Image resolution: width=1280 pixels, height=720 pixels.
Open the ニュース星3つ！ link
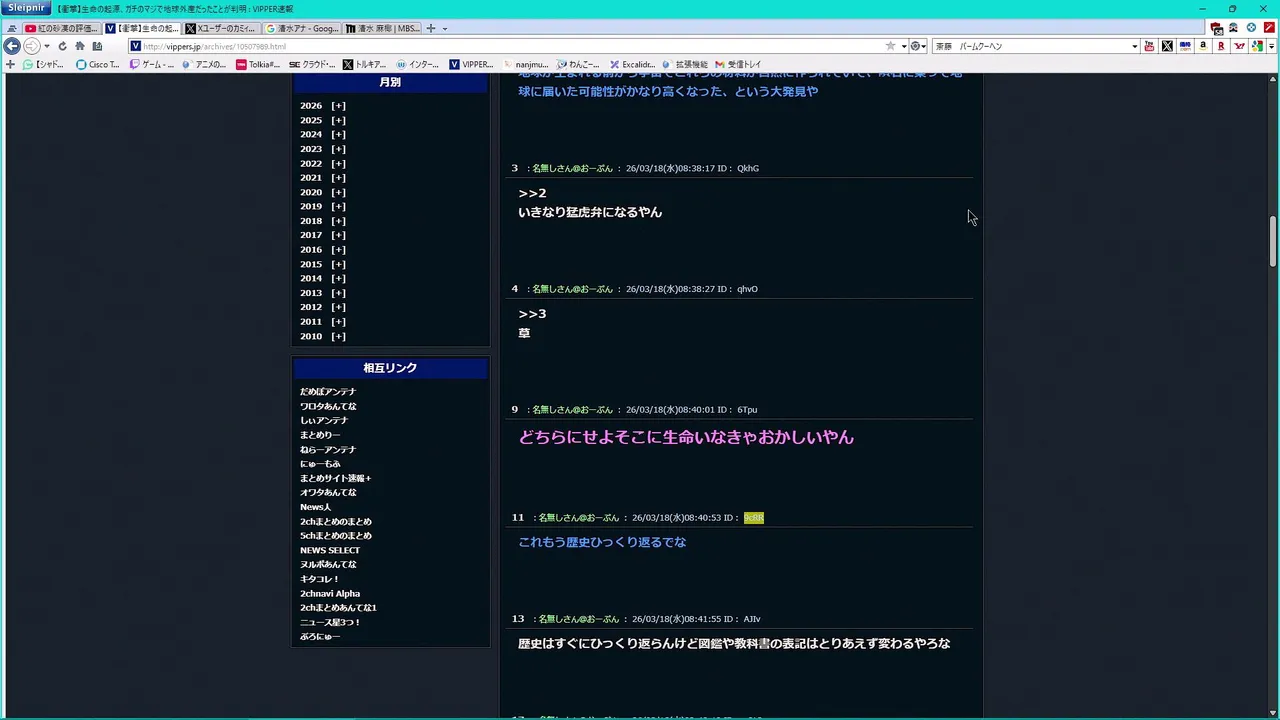(x=330, y=623)
